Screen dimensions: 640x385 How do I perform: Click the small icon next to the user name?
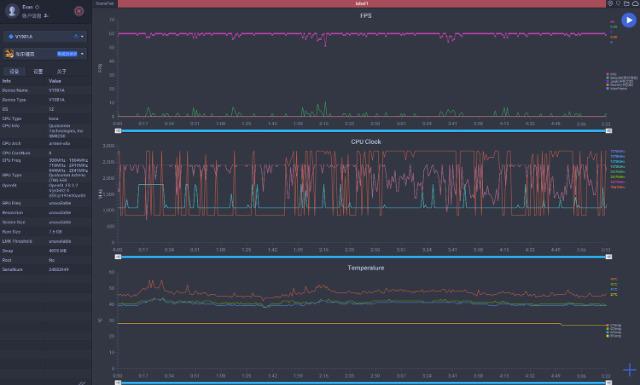point(37,7)
